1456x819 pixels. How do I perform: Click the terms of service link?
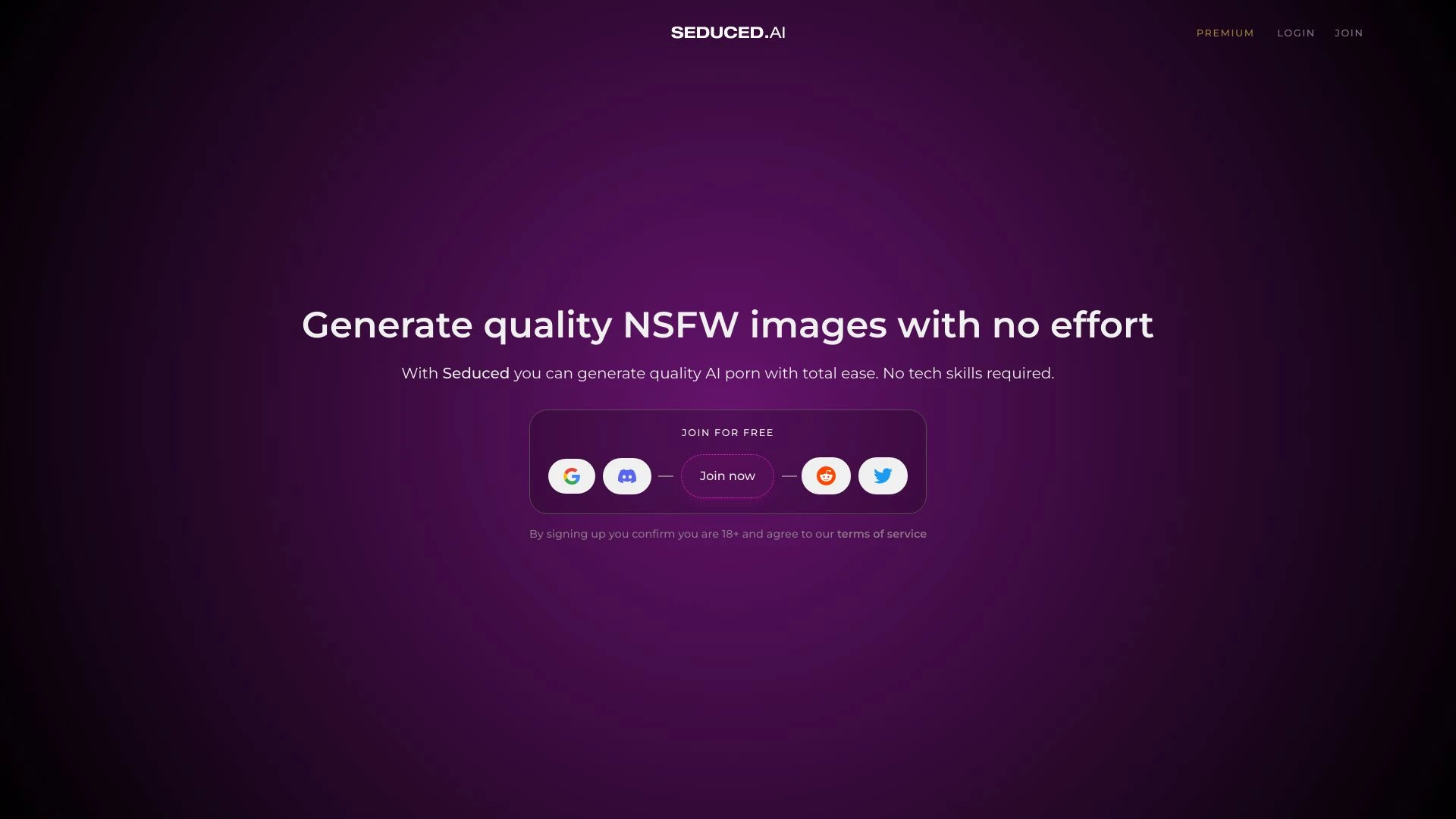882,533
